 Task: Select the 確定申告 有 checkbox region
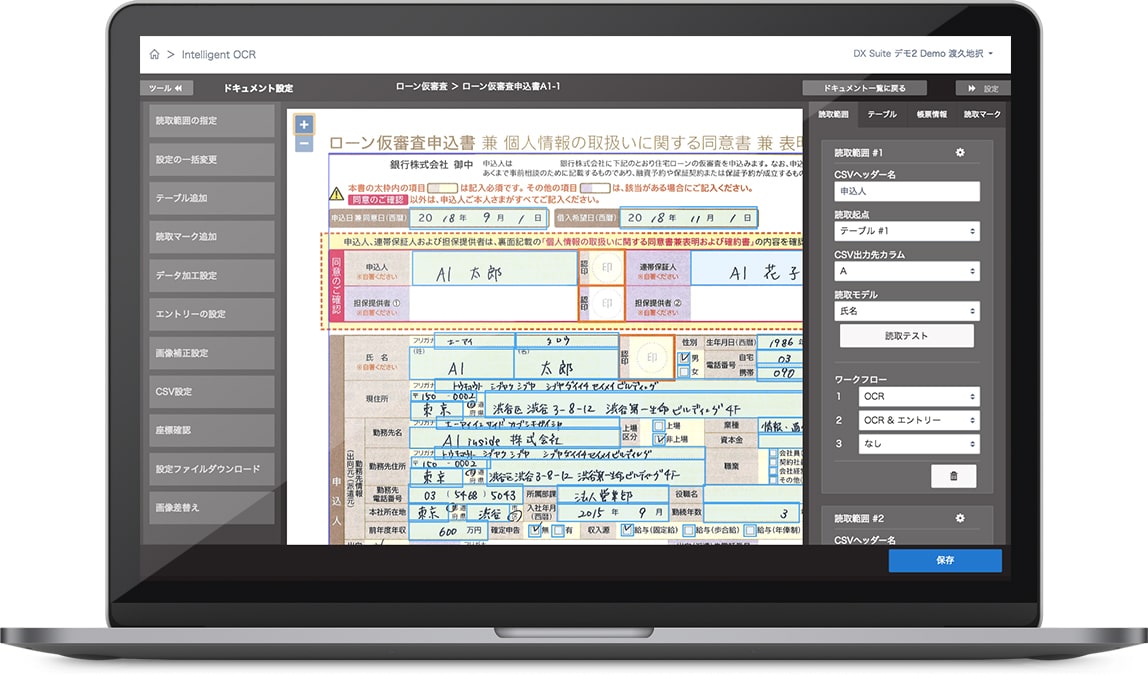tap(559, 530)
